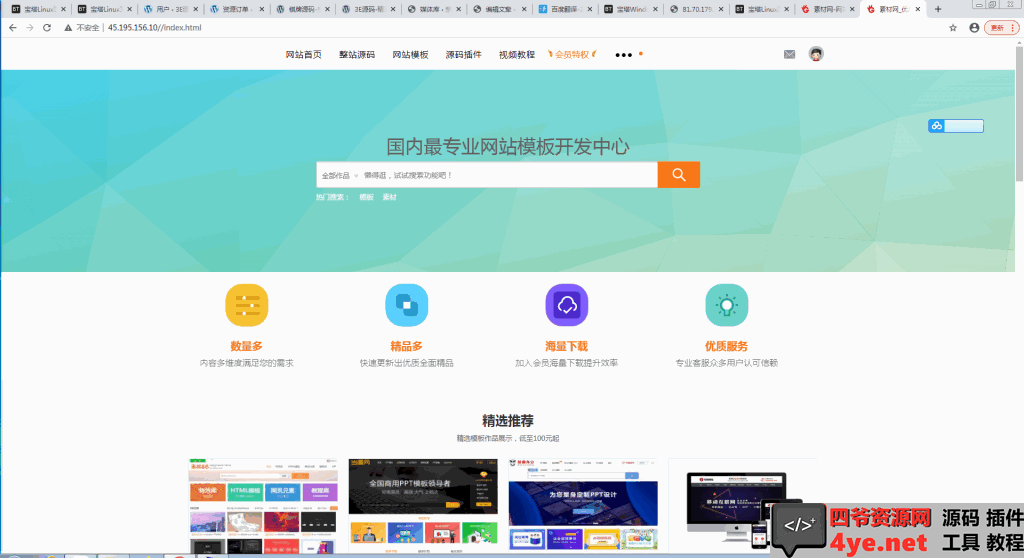
Task: Go to 视频教程 in the navigation bar
Action: tap(517, 55)
